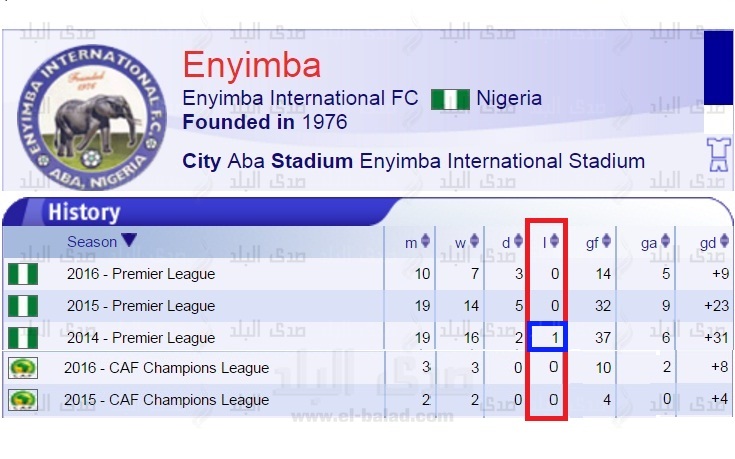Click the Nigeria flag beside the club name
Screen dimensions: 735x459
(x=450, y=99)
